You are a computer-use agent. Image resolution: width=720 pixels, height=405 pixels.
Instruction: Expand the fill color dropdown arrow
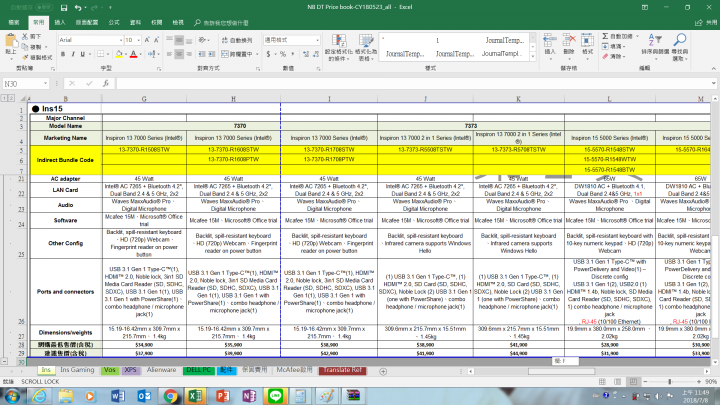point(126,54)
